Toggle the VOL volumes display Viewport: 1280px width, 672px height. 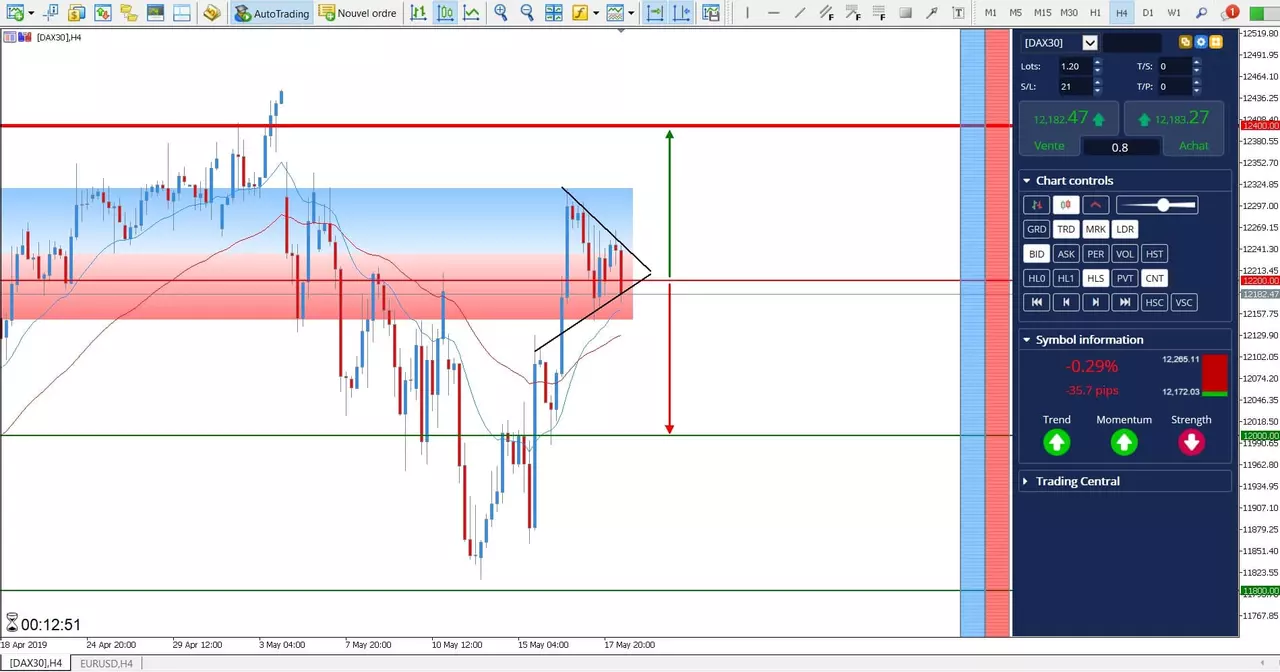(1125, 254)
